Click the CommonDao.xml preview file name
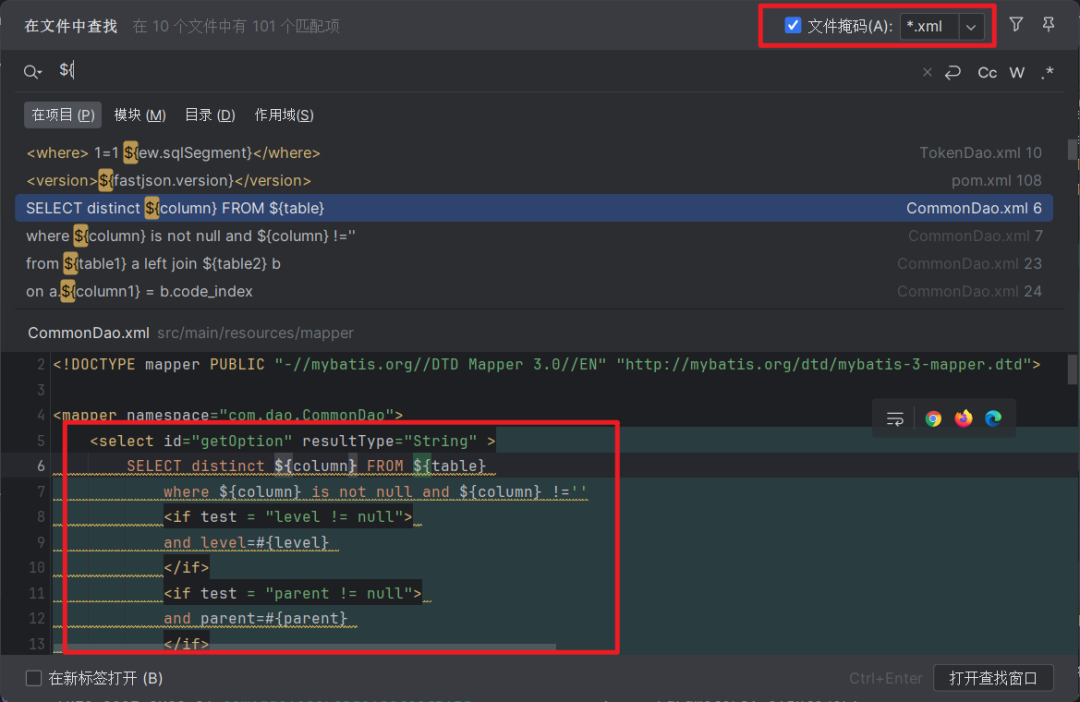The image size is (1080, 702). [x=88, y=333]
